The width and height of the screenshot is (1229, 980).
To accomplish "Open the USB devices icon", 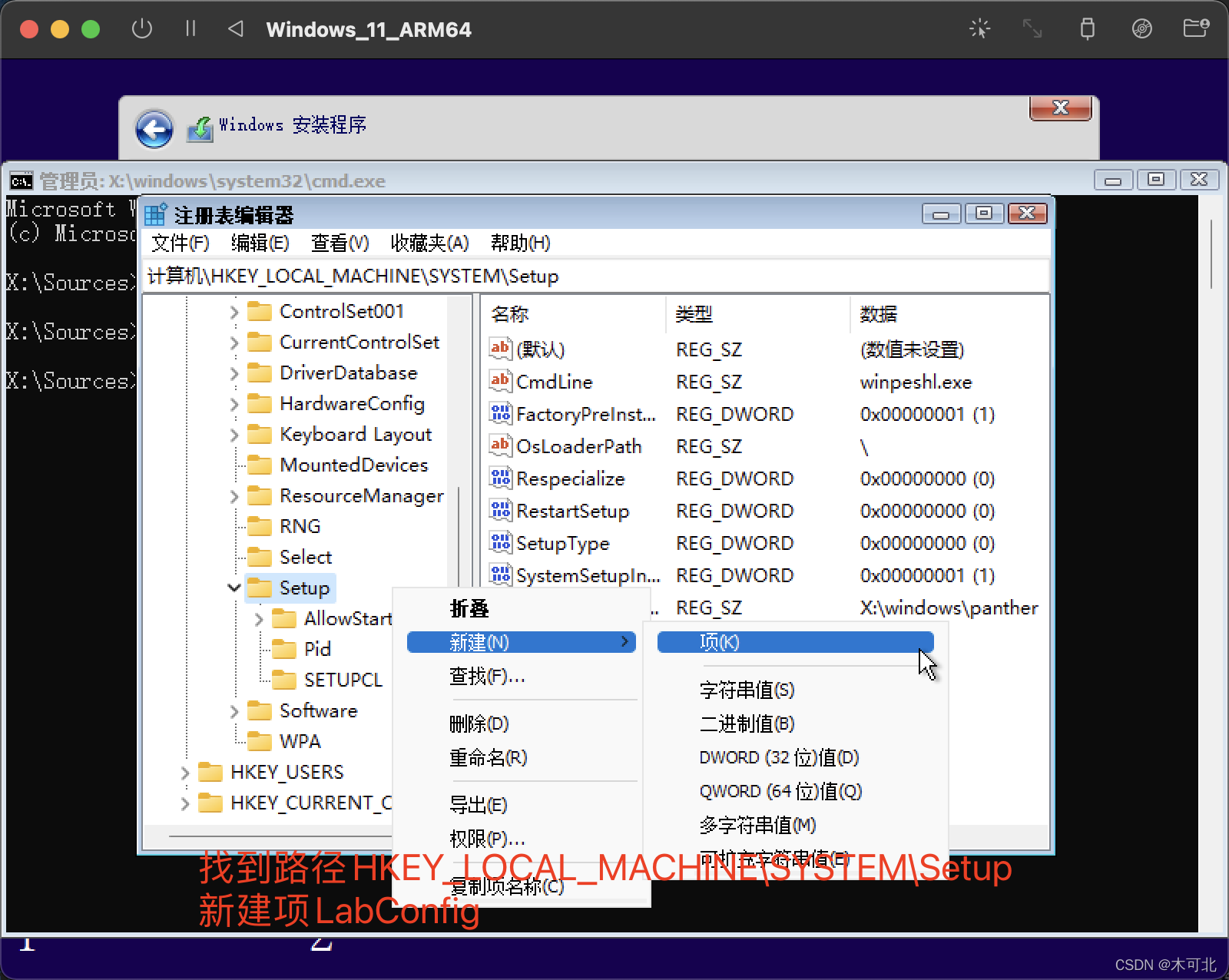I will click(1087, 29).
